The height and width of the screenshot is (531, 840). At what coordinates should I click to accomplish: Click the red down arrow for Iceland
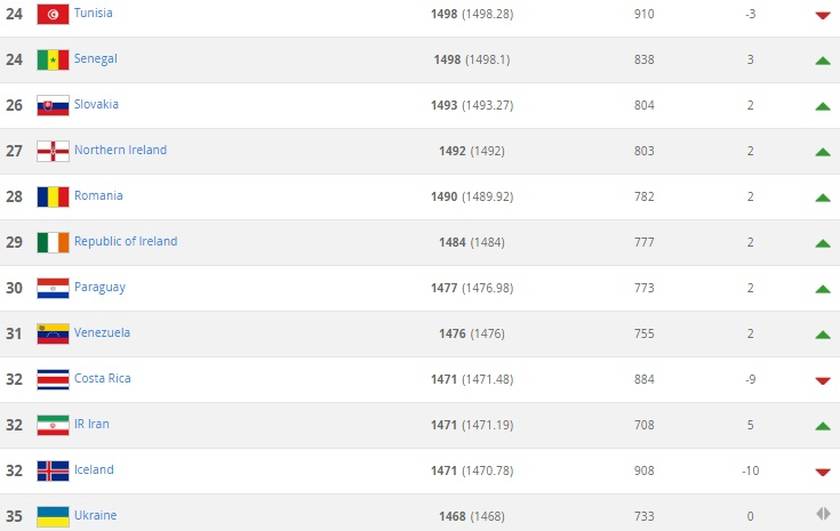click(823, 472)
